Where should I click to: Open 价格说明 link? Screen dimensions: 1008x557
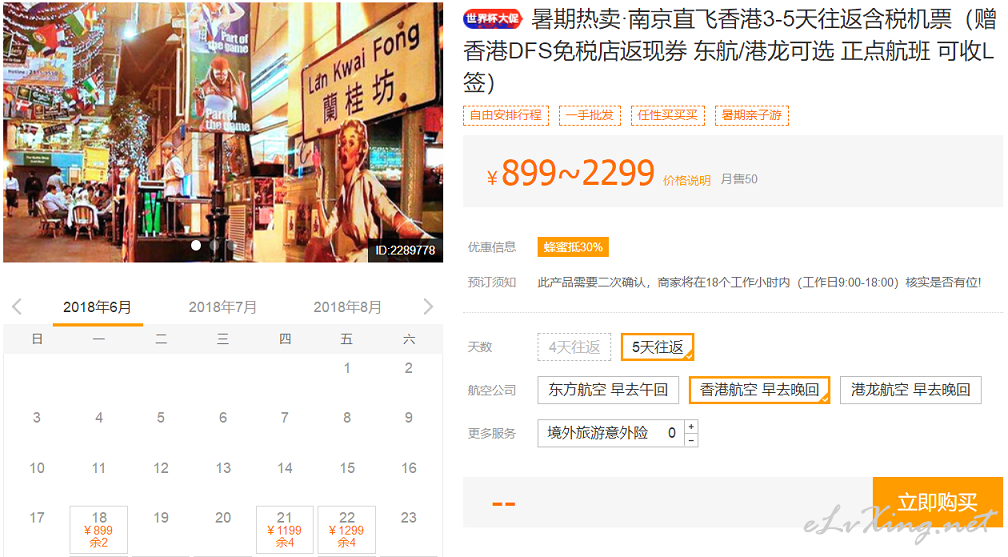[687, 181]
